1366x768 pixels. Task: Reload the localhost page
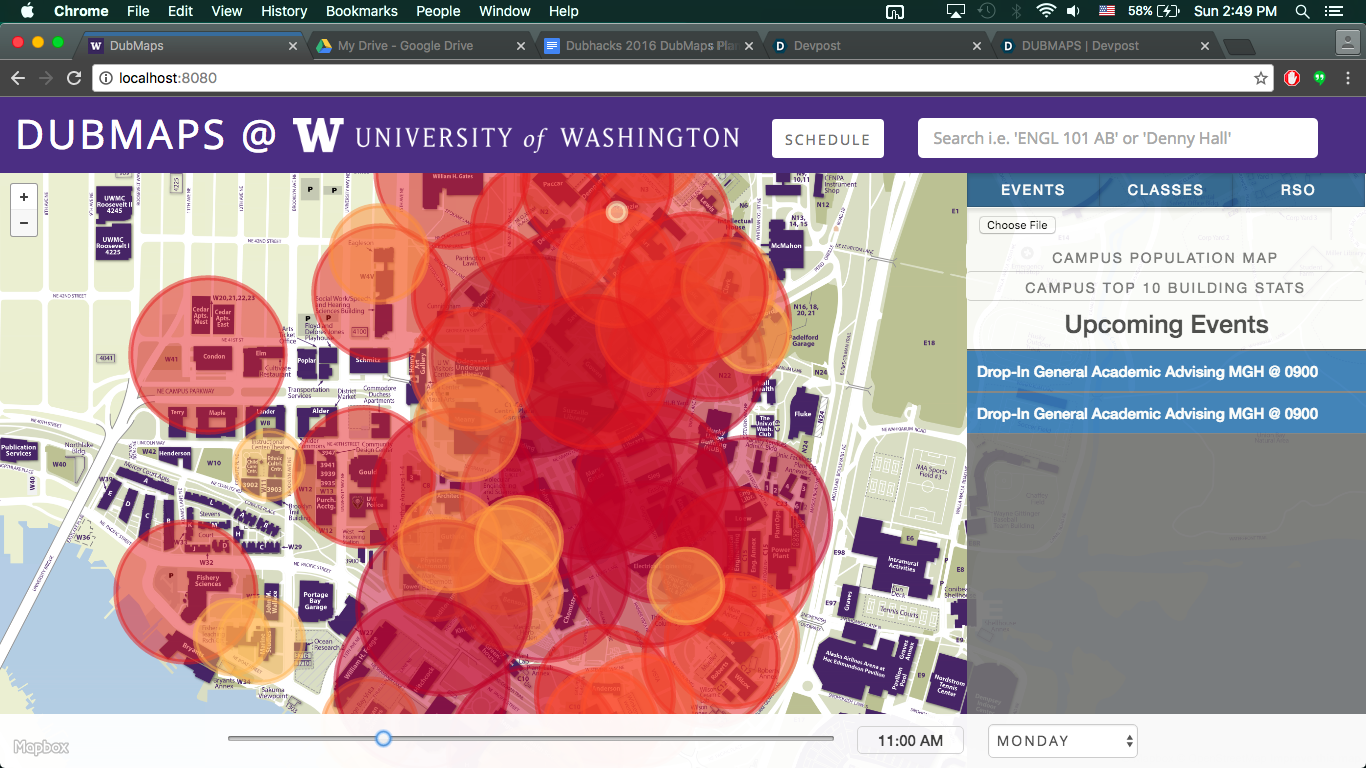pos(74,78)
